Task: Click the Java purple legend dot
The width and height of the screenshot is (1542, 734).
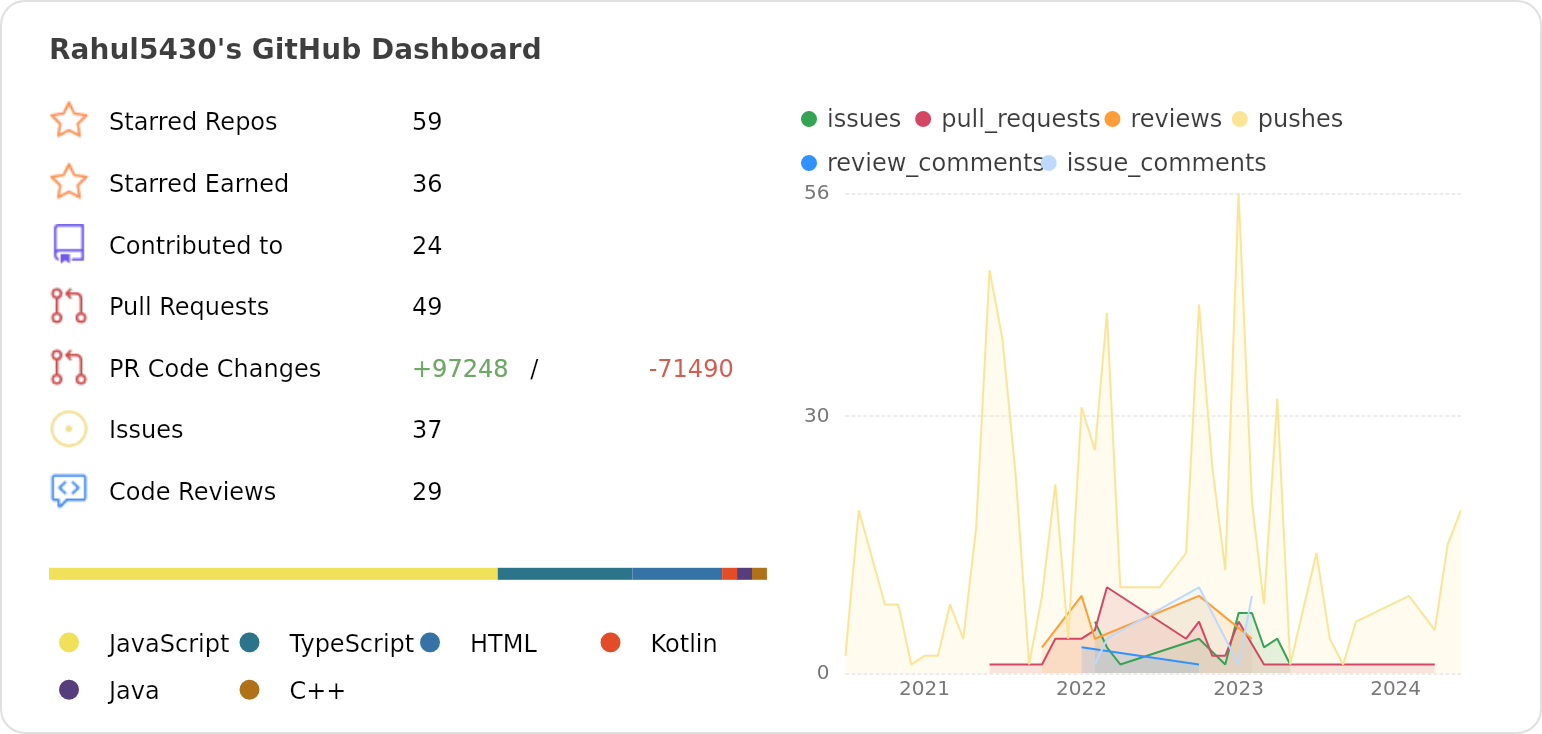Action: coord(69,689)
